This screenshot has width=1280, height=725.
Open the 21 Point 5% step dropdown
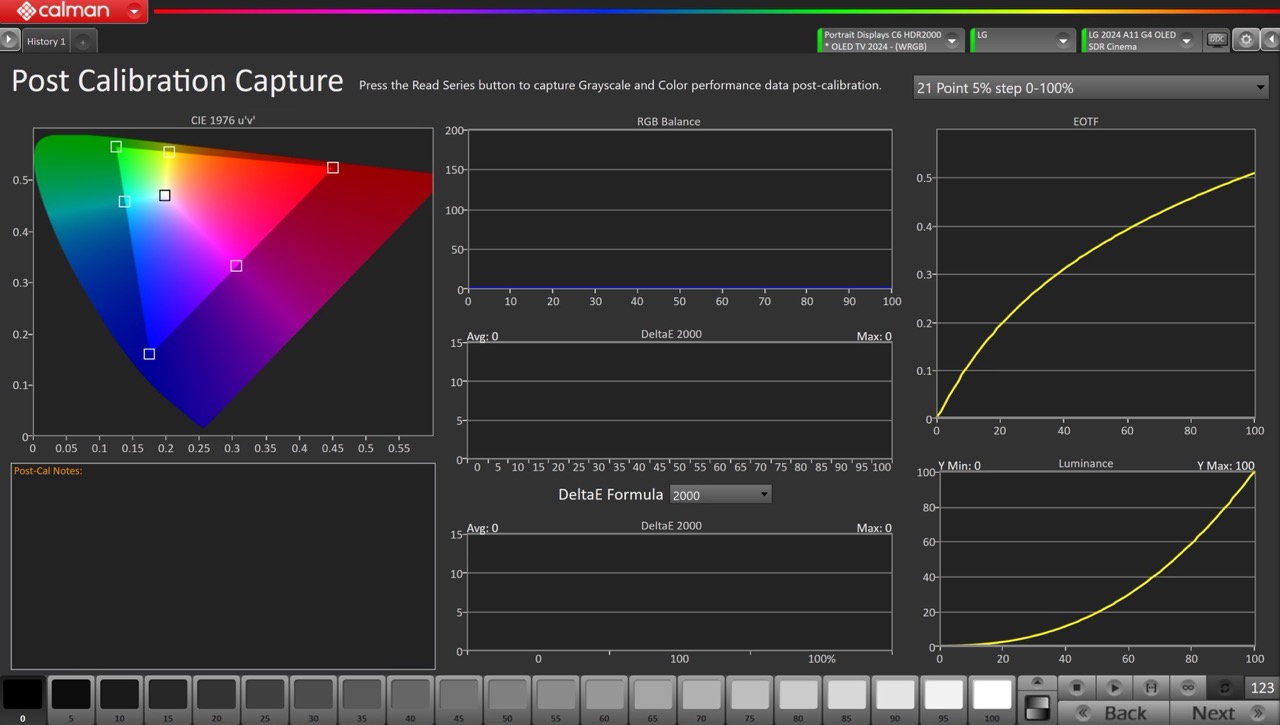tap(1091, 88)
